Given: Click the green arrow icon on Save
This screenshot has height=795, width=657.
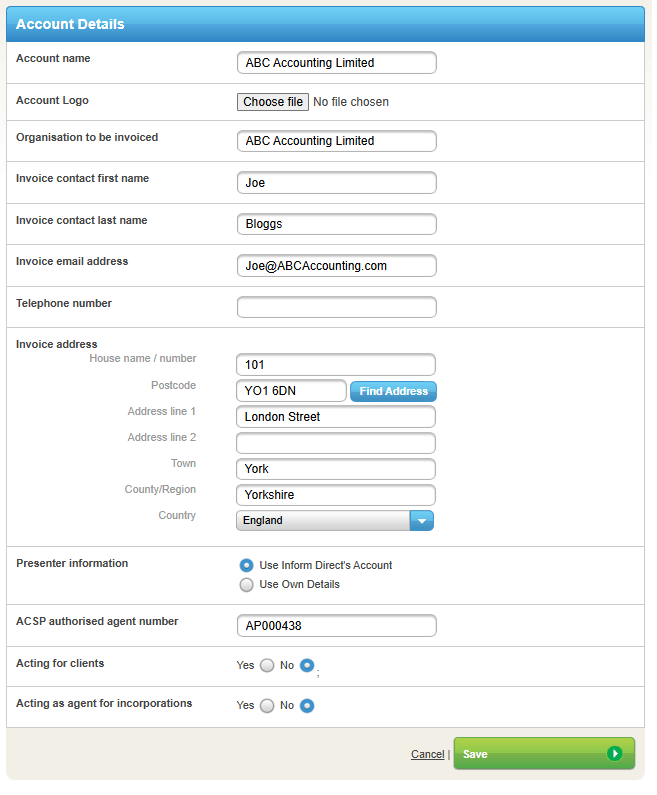Looking at the screenshot, I should coord(615,753).
